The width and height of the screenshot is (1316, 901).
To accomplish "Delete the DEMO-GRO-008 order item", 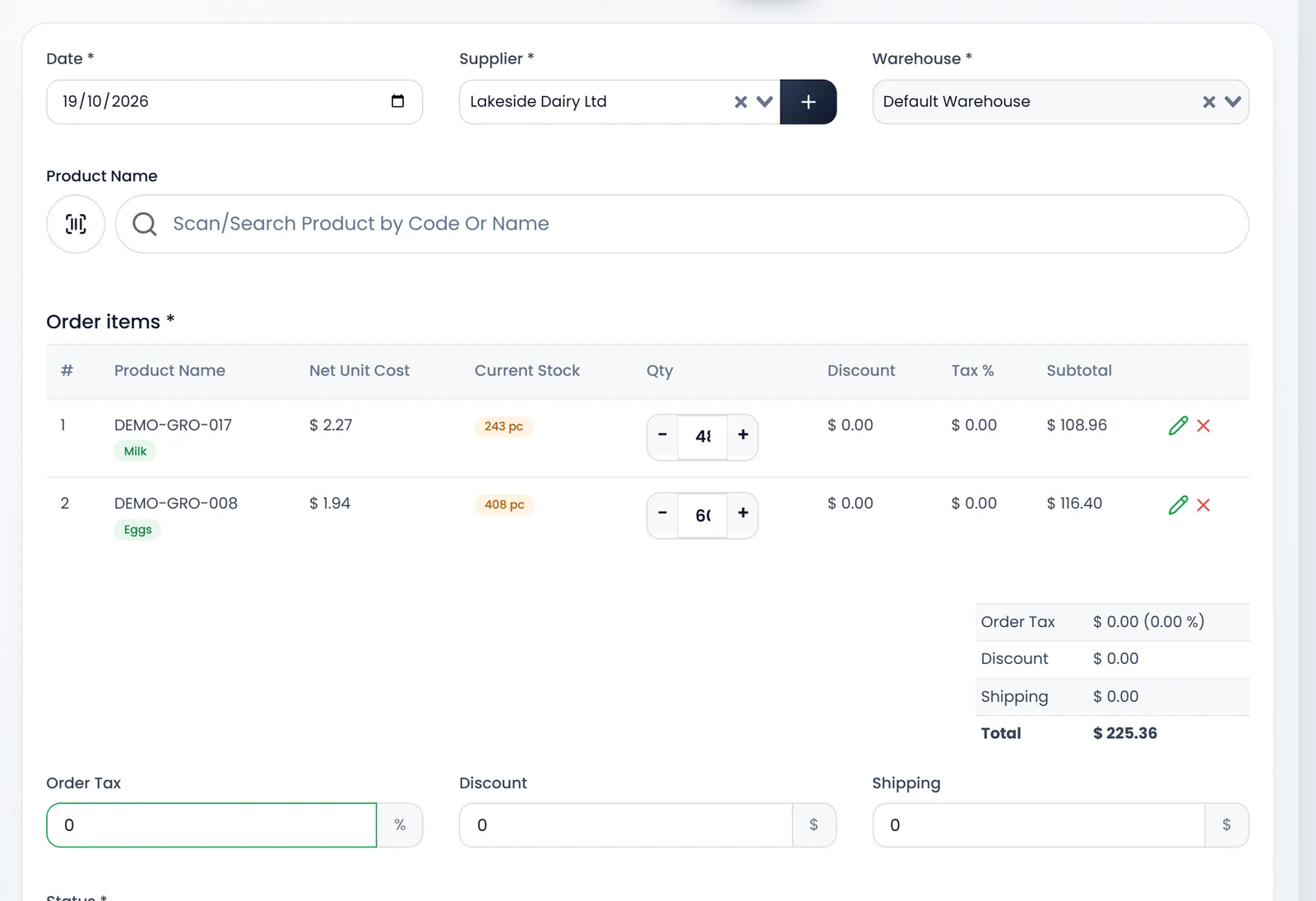I will (x=1203, y=504).
